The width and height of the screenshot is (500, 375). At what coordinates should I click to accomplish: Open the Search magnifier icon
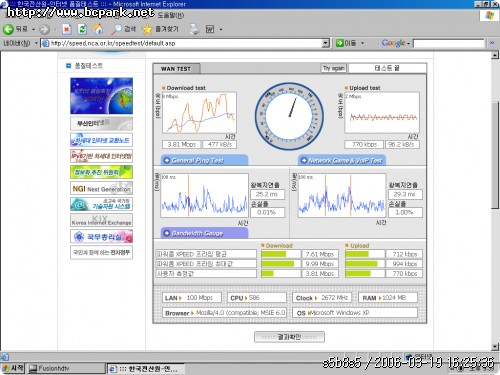click(116, 29)
